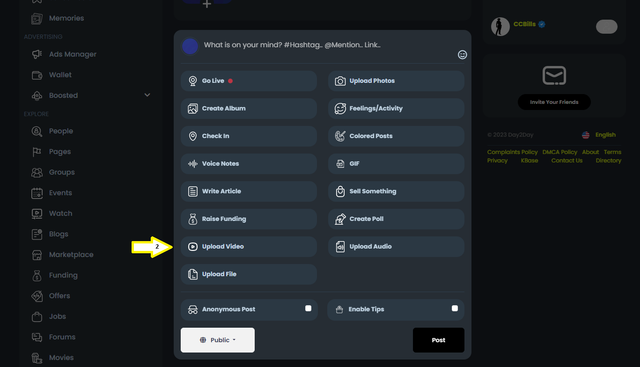Click the Upload File document icon

pos(193,274)
